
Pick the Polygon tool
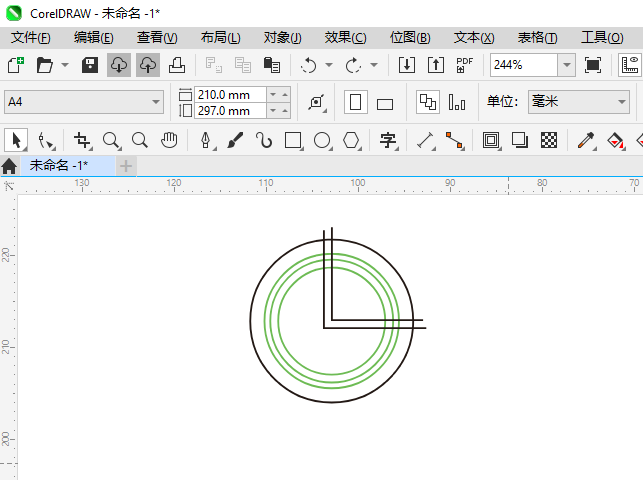pos(351,140)
